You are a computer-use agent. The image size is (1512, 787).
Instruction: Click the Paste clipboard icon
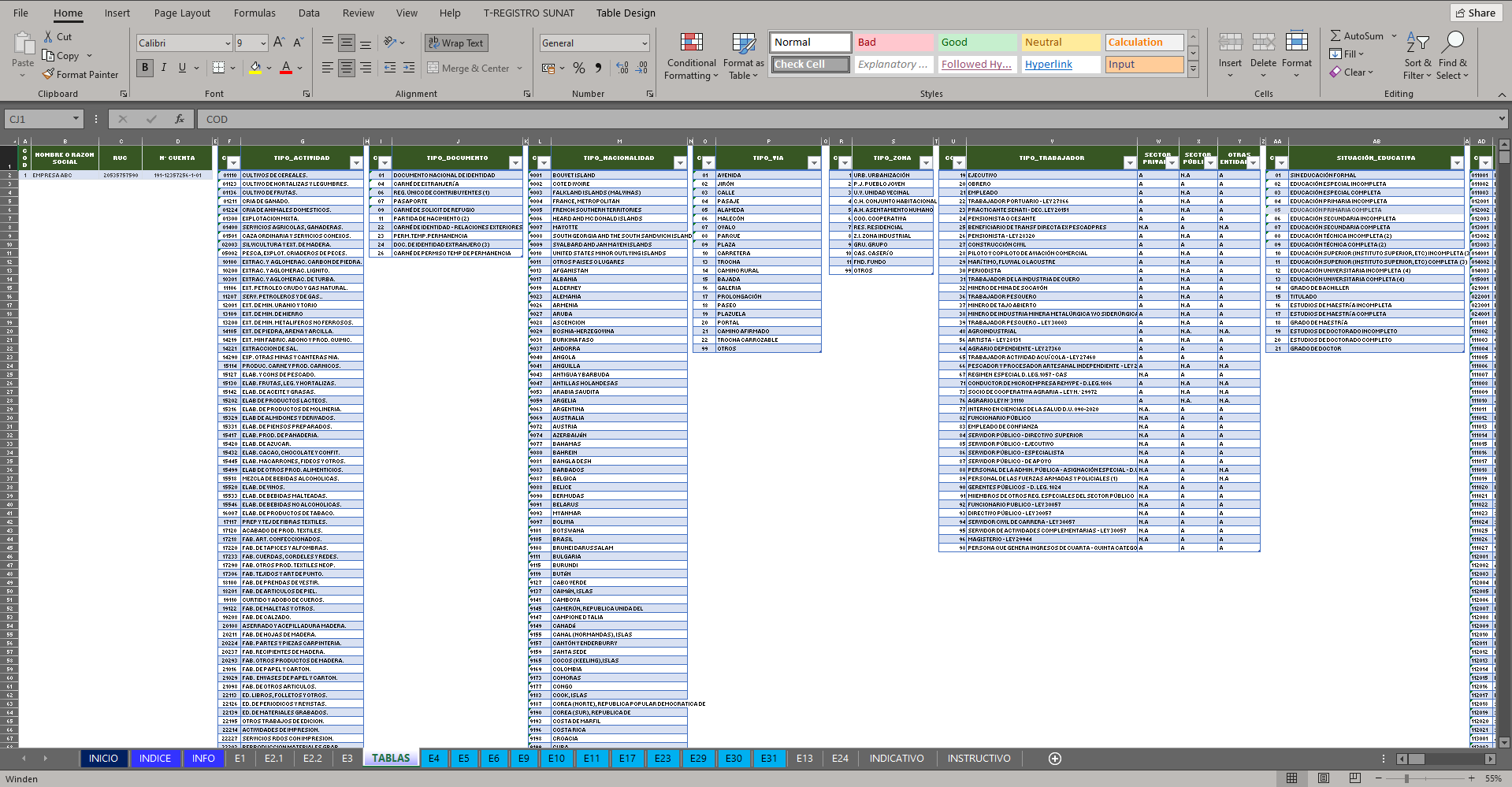[23, 44]
